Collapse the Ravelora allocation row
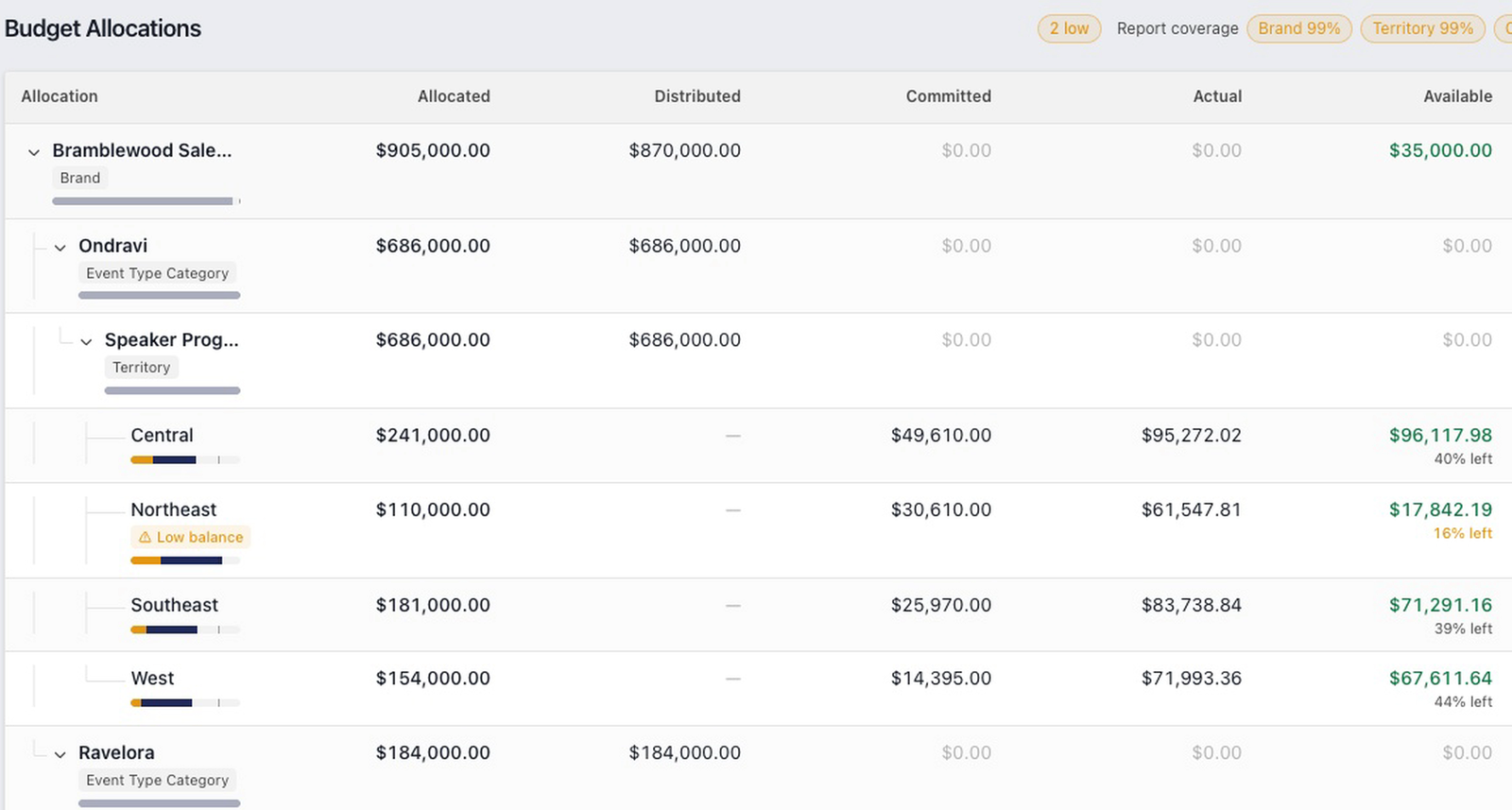 [x=60, y=754]
